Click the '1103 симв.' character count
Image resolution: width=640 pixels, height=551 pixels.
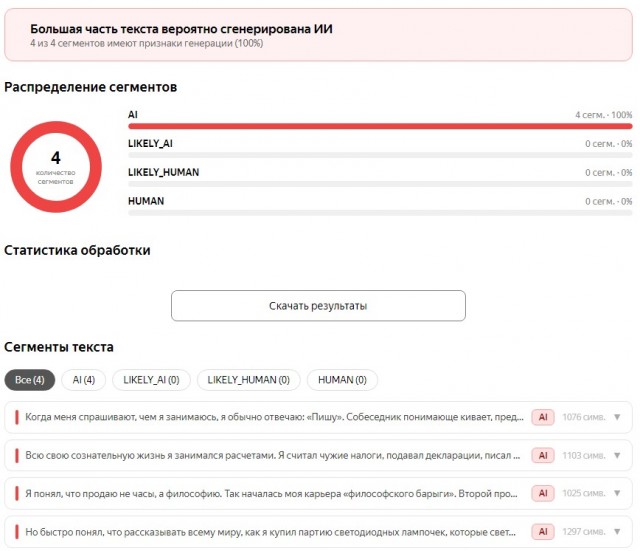point(584,455)
